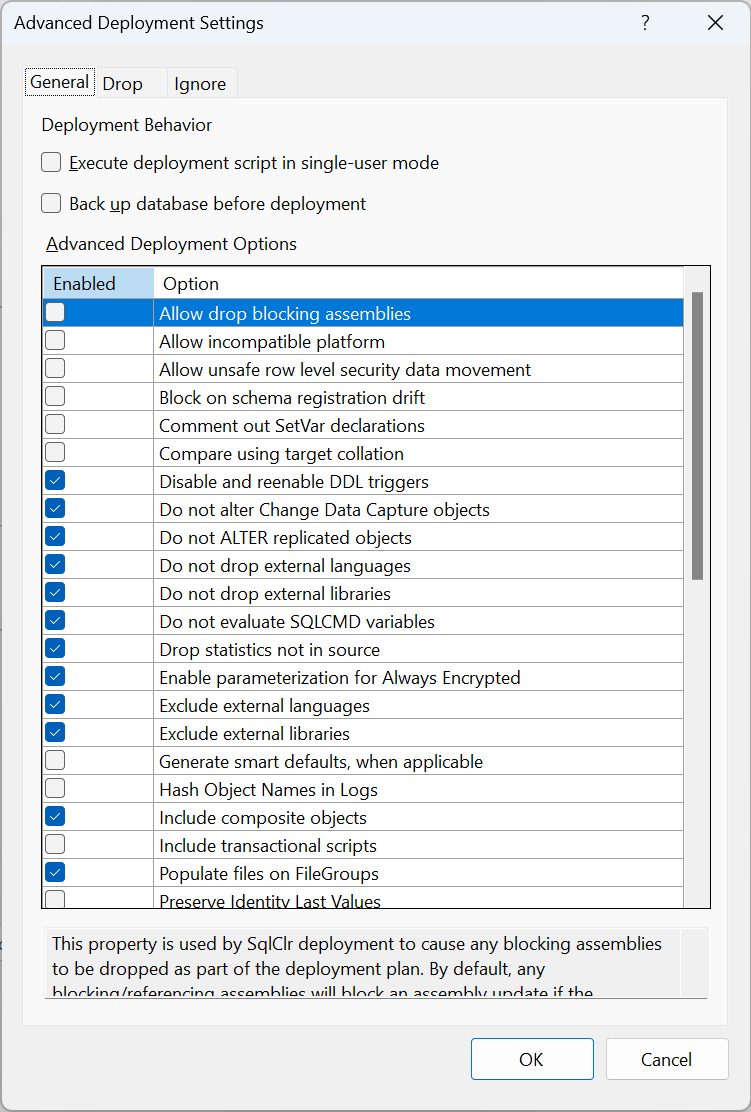Select the Compare using target collation row
Image resolution: width=751 pixels, height=1112 pixels.
(x=364, y=453)
